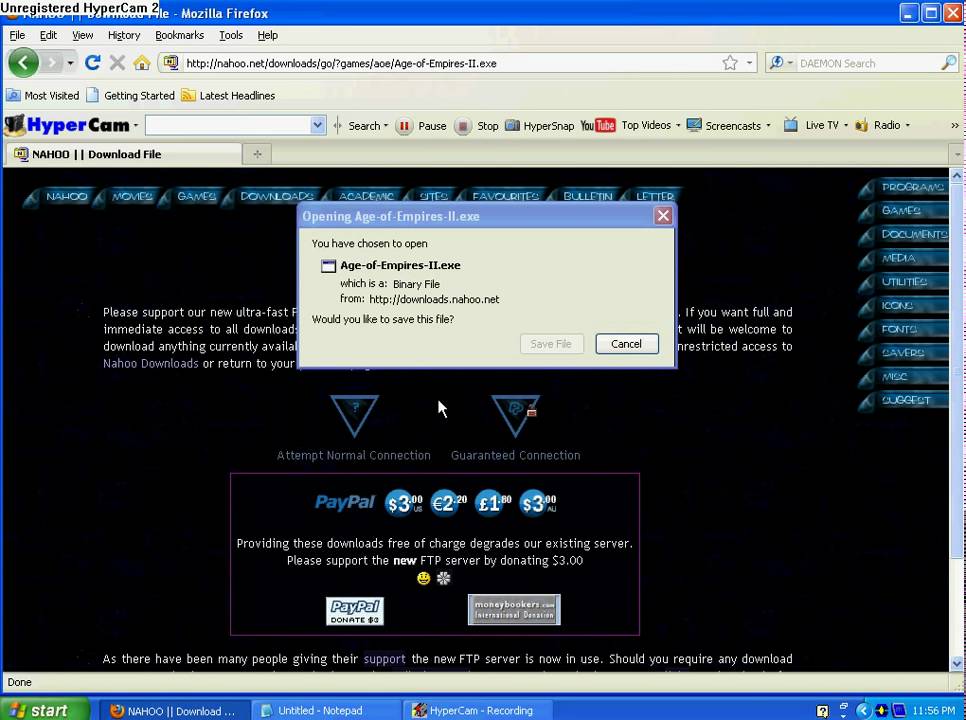This screenshot has height=720, width=966.
Task: Click the 11:56 PM system clock
Action: click(x=933, y=711)
